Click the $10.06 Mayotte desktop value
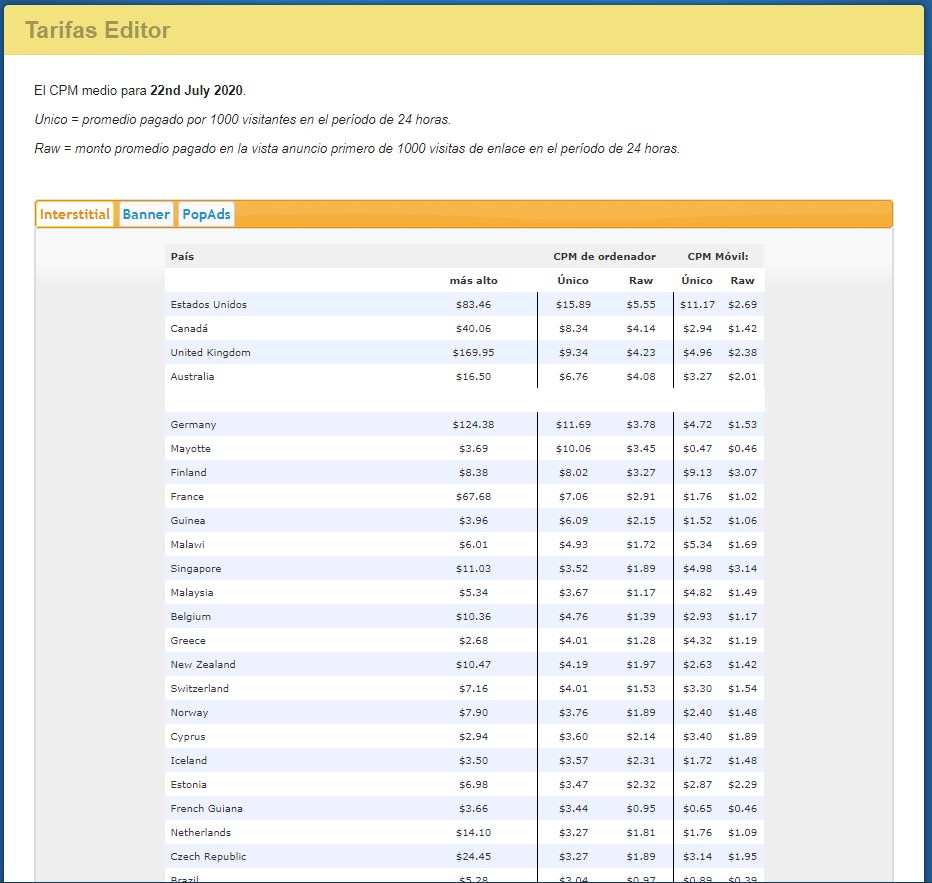 (574, 449)
